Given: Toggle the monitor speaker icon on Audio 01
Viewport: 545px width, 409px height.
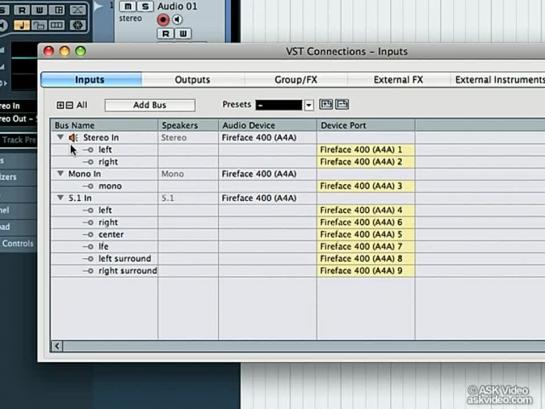Looking at the screenshot, I should 177,20.
